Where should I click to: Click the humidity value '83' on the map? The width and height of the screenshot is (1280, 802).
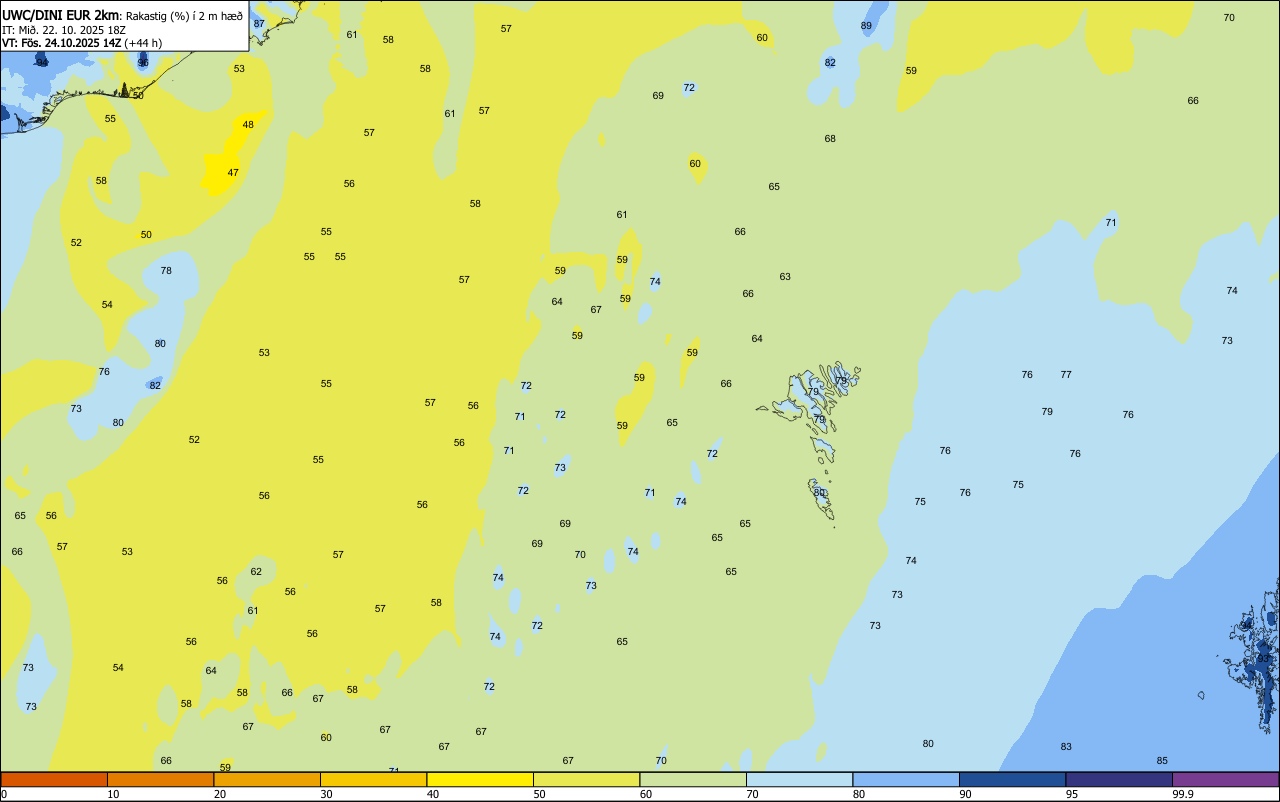pos(1066,747)
